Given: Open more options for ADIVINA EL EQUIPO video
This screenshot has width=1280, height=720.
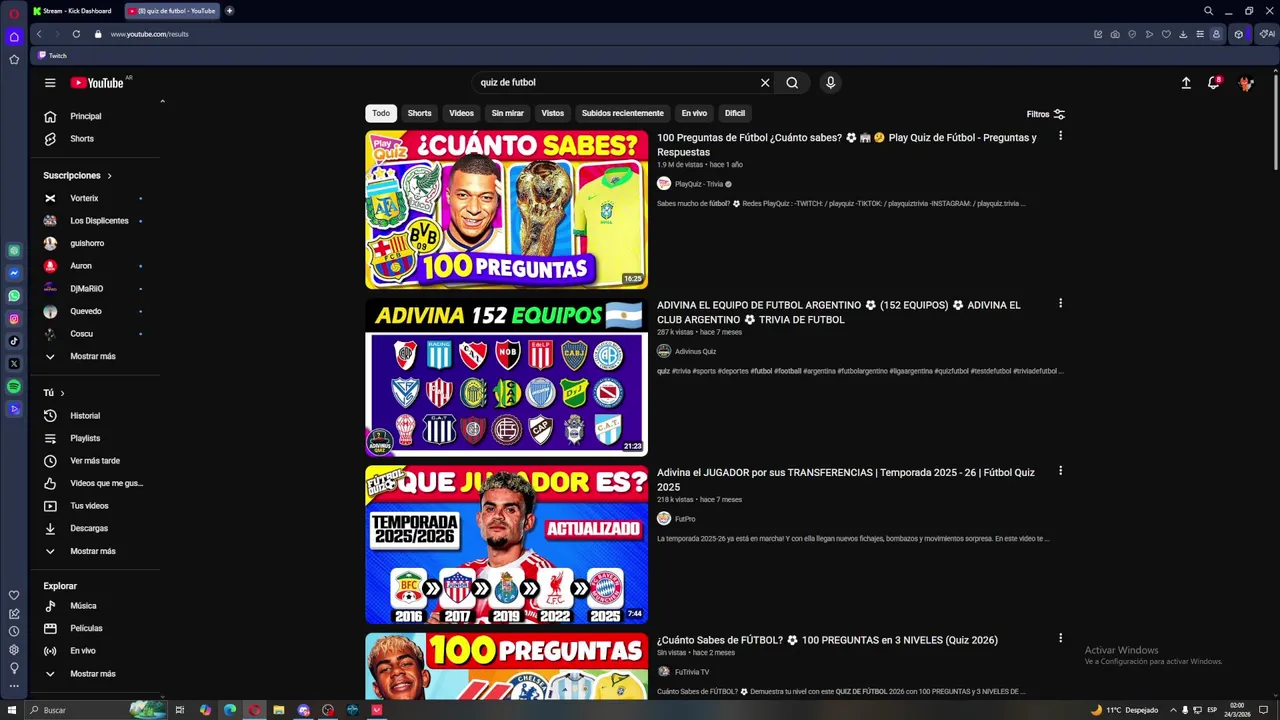Looking at the screenshot, I should [x=1060, y=303].
